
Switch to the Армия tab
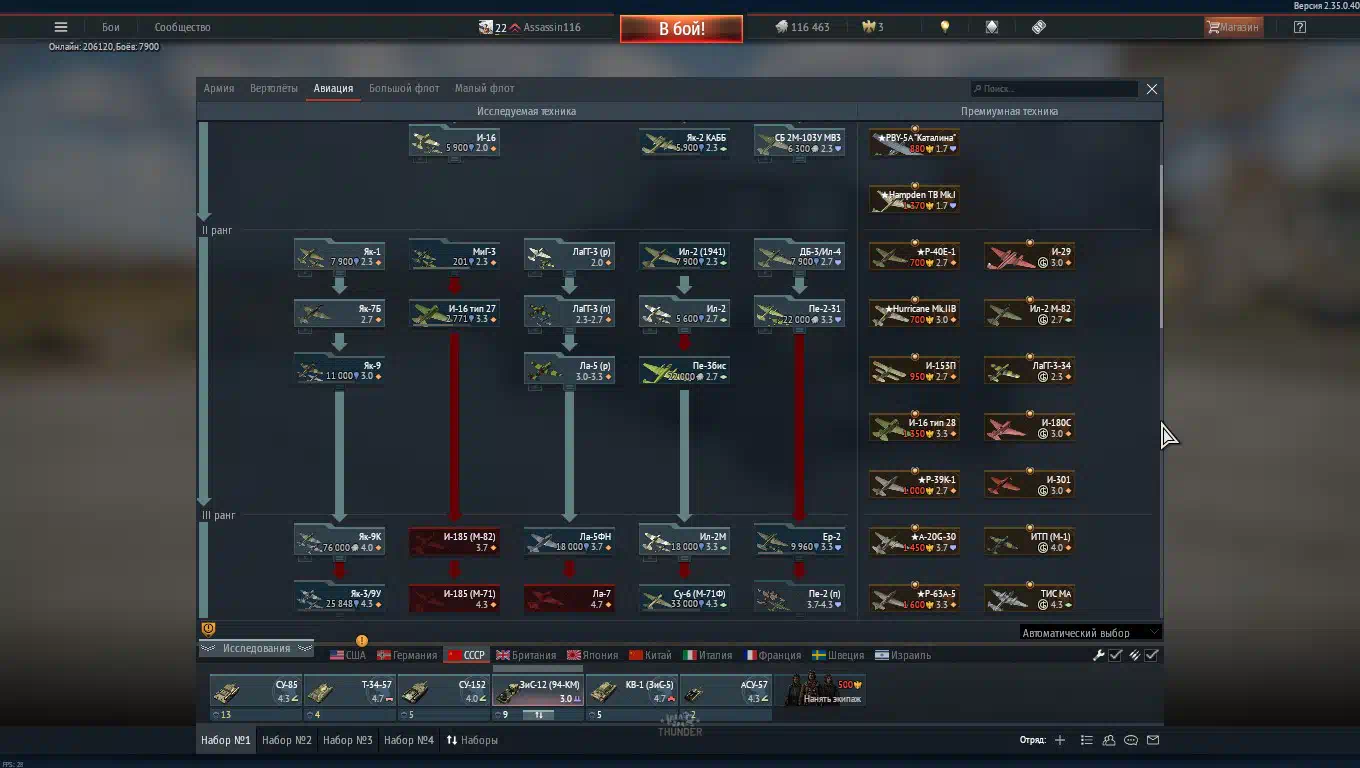[219, 88]
